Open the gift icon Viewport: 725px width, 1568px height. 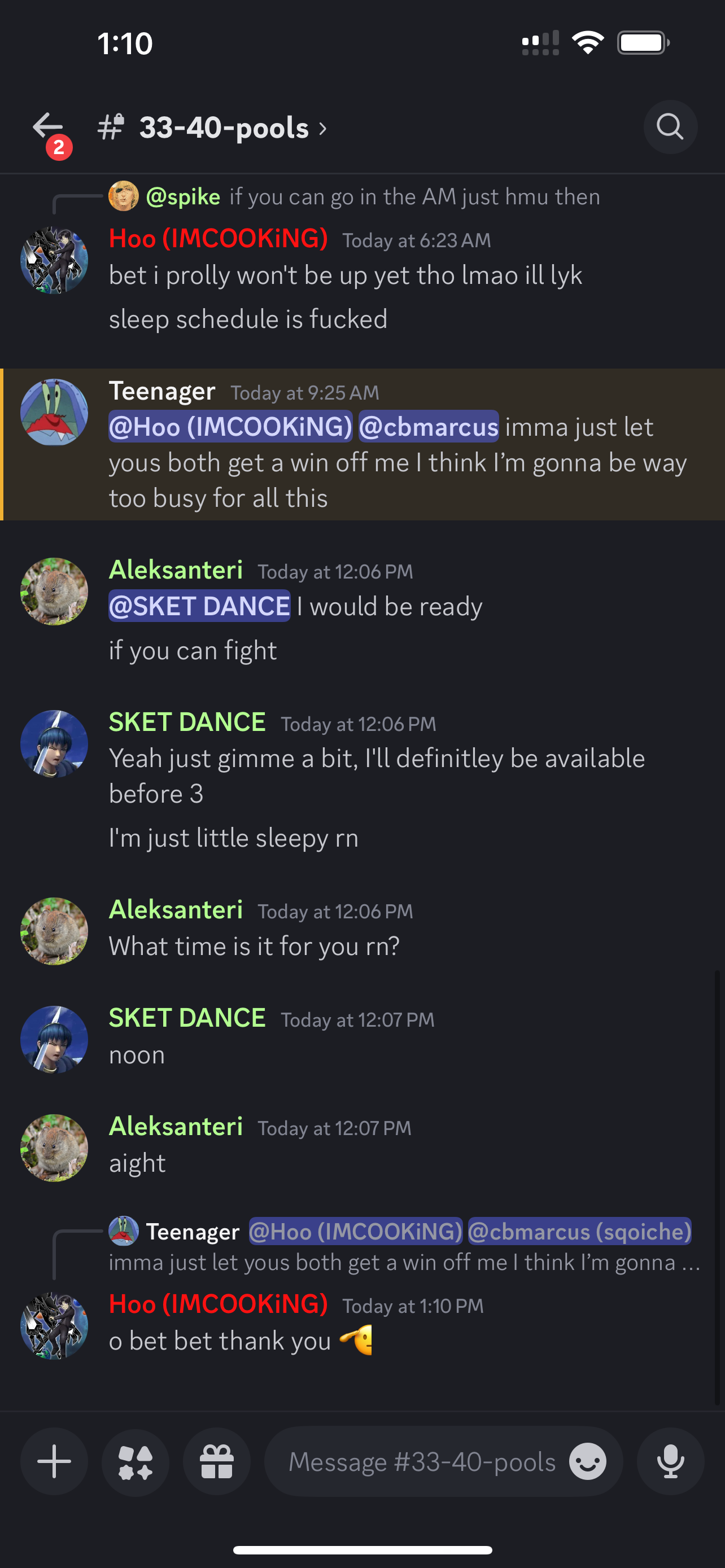coord(217,1461)
